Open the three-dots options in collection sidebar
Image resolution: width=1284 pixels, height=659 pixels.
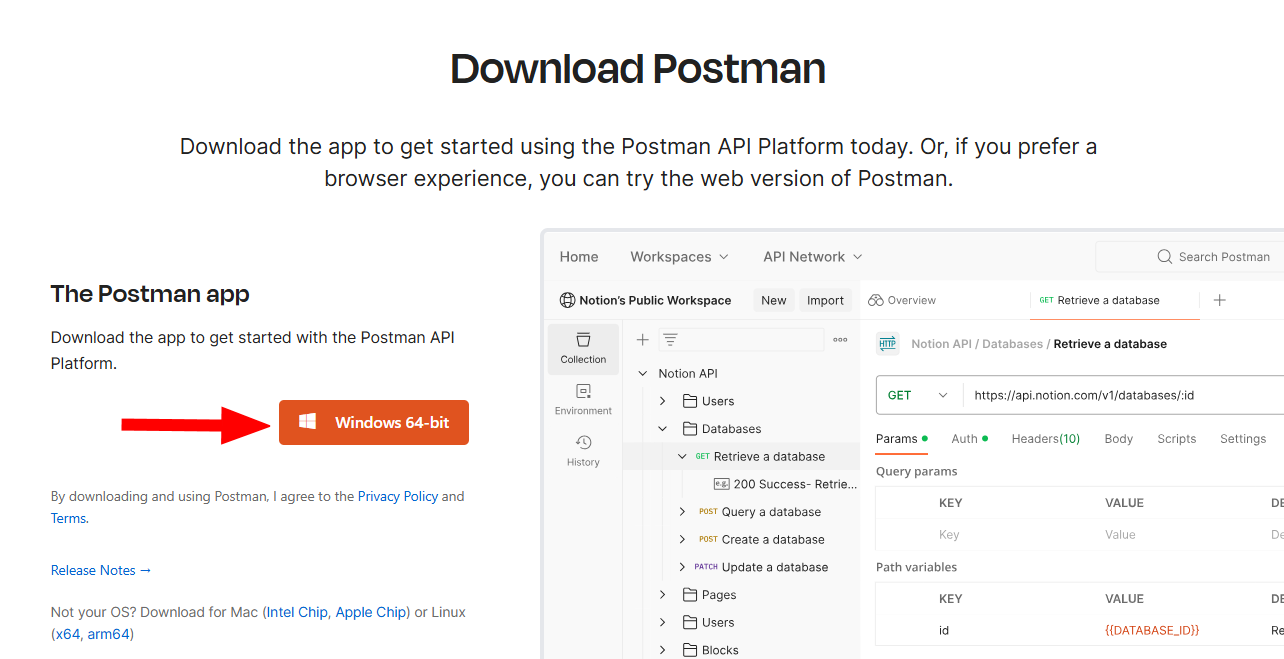tap(840, 340)
